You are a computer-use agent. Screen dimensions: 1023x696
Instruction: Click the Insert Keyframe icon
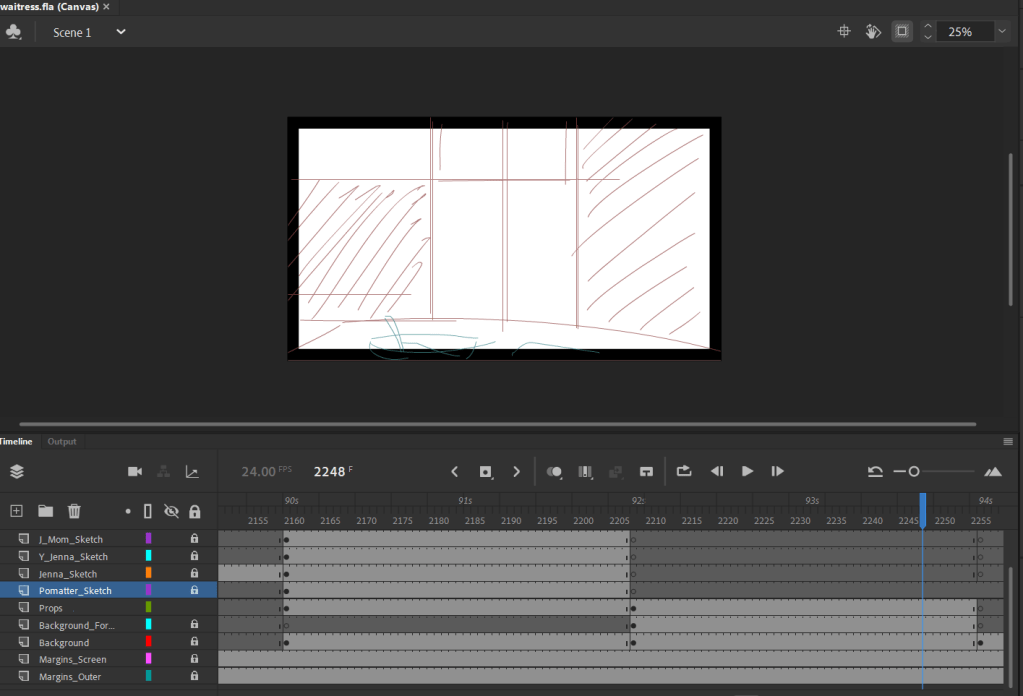[485, 472]
